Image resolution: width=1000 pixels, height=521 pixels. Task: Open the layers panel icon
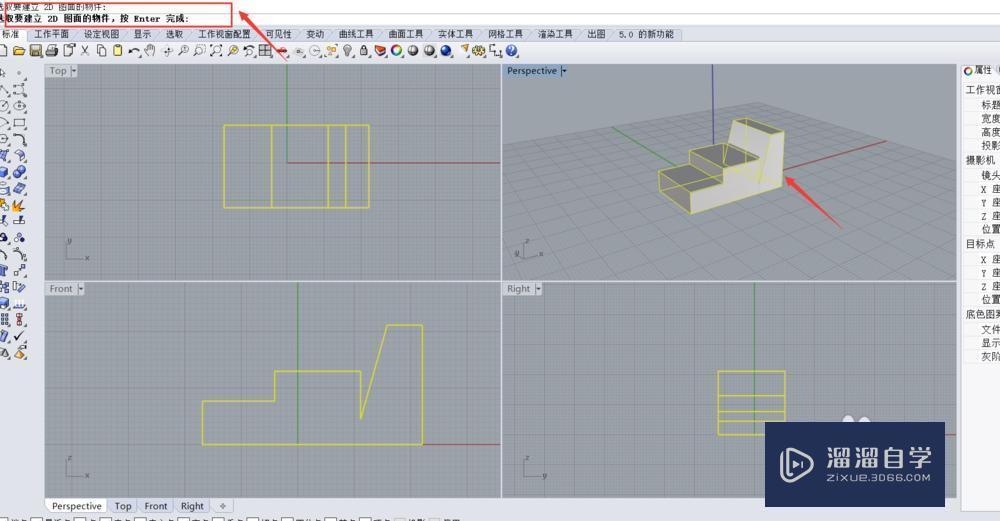click(380, 50)
